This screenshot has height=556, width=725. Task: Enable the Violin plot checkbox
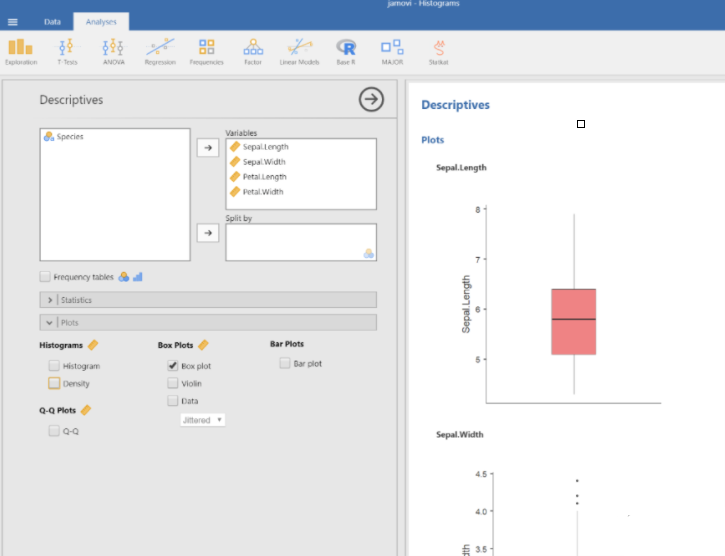pyautogui.click(x=173, y=383)
